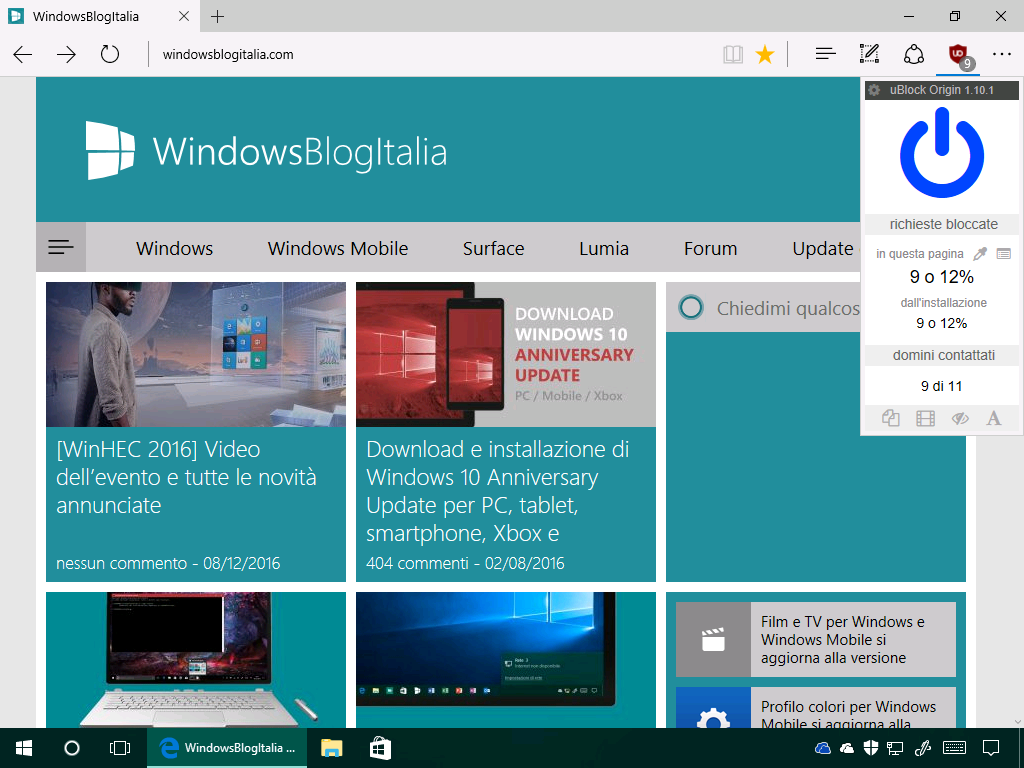
Task: Go back to previous page
Action: 23,54
